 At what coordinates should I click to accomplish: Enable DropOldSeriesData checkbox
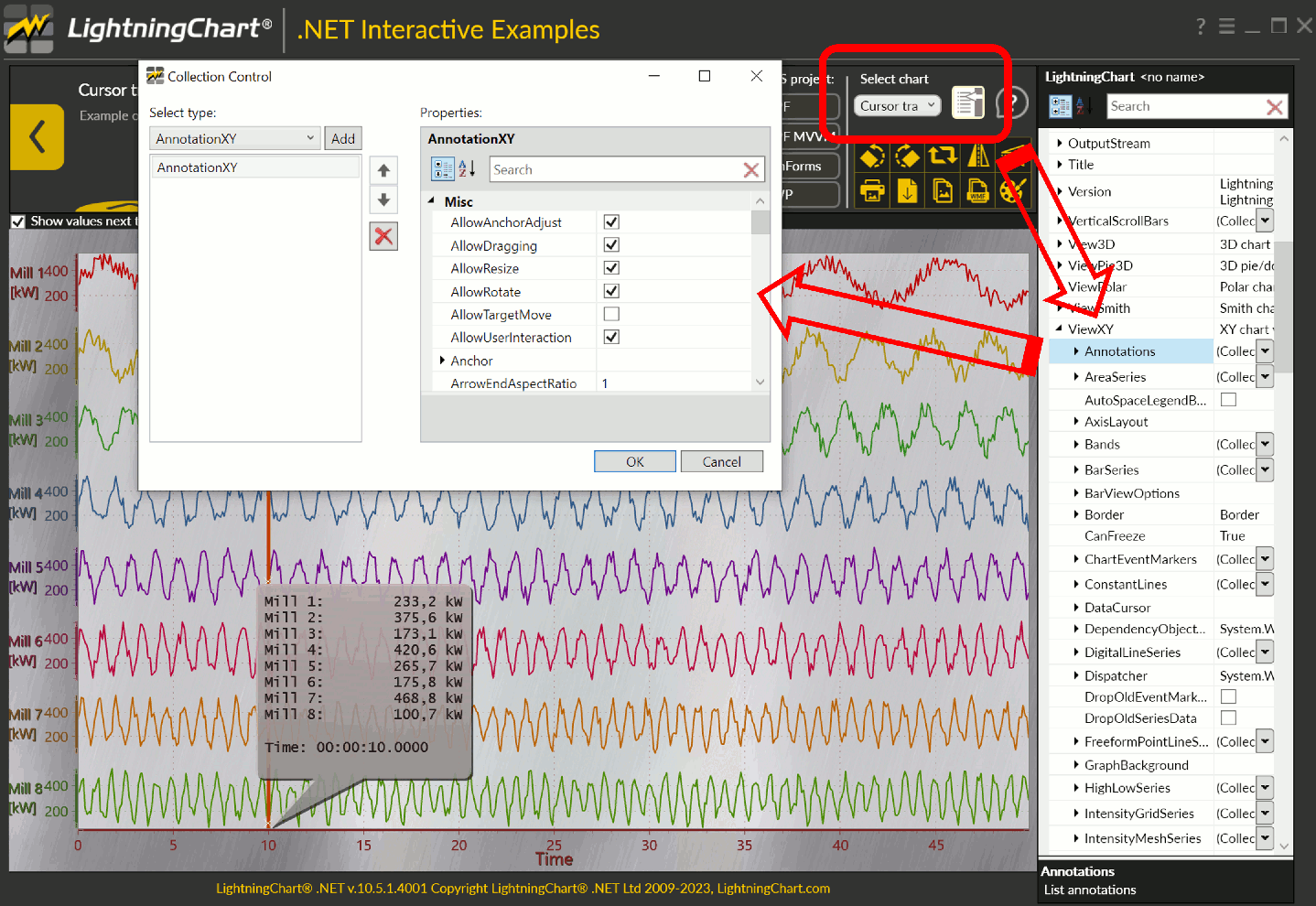pos(1228,718)
